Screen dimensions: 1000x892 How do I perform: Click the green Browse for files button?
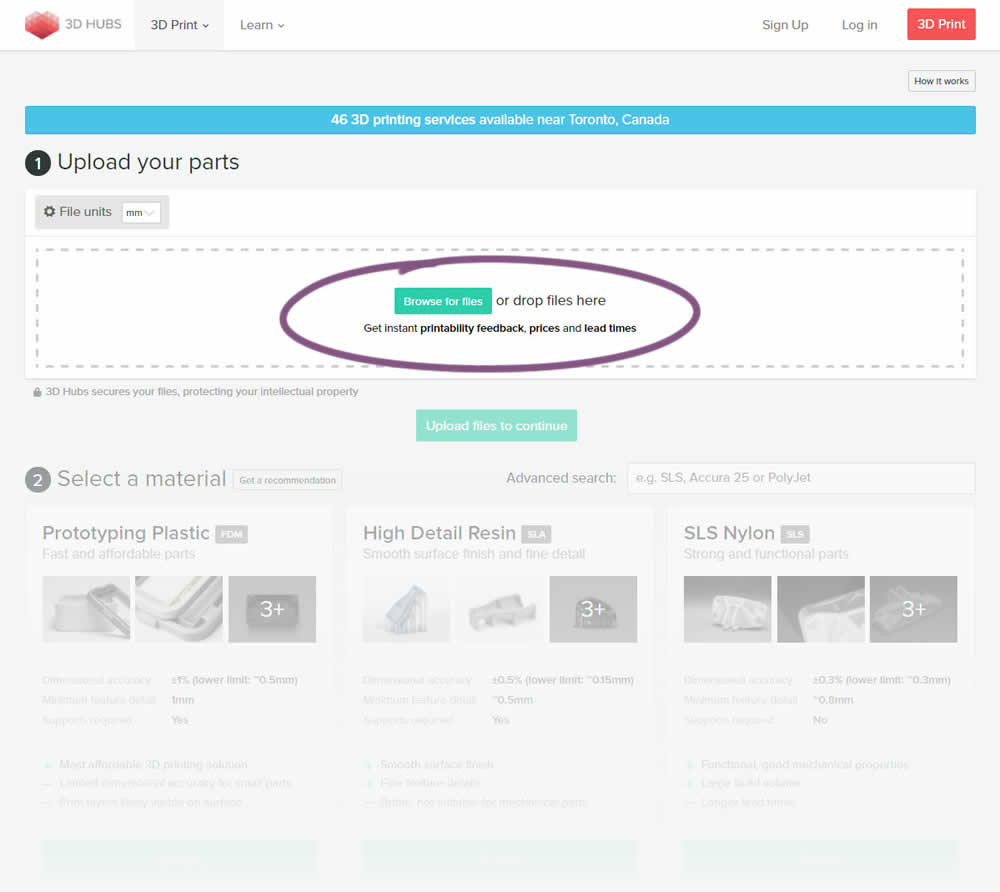point(443,301)
